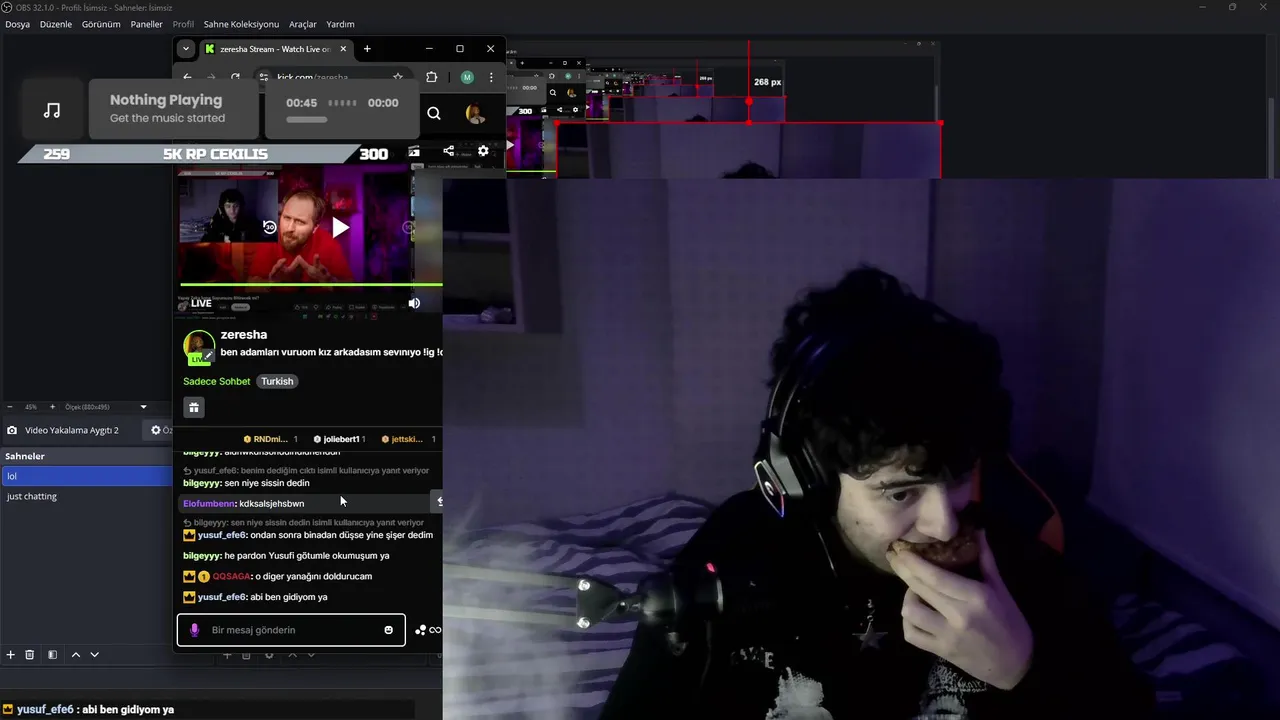Click the 45% zoom value
The width and height of the screenshot is (1280, 720).
(x=31, y=407)
